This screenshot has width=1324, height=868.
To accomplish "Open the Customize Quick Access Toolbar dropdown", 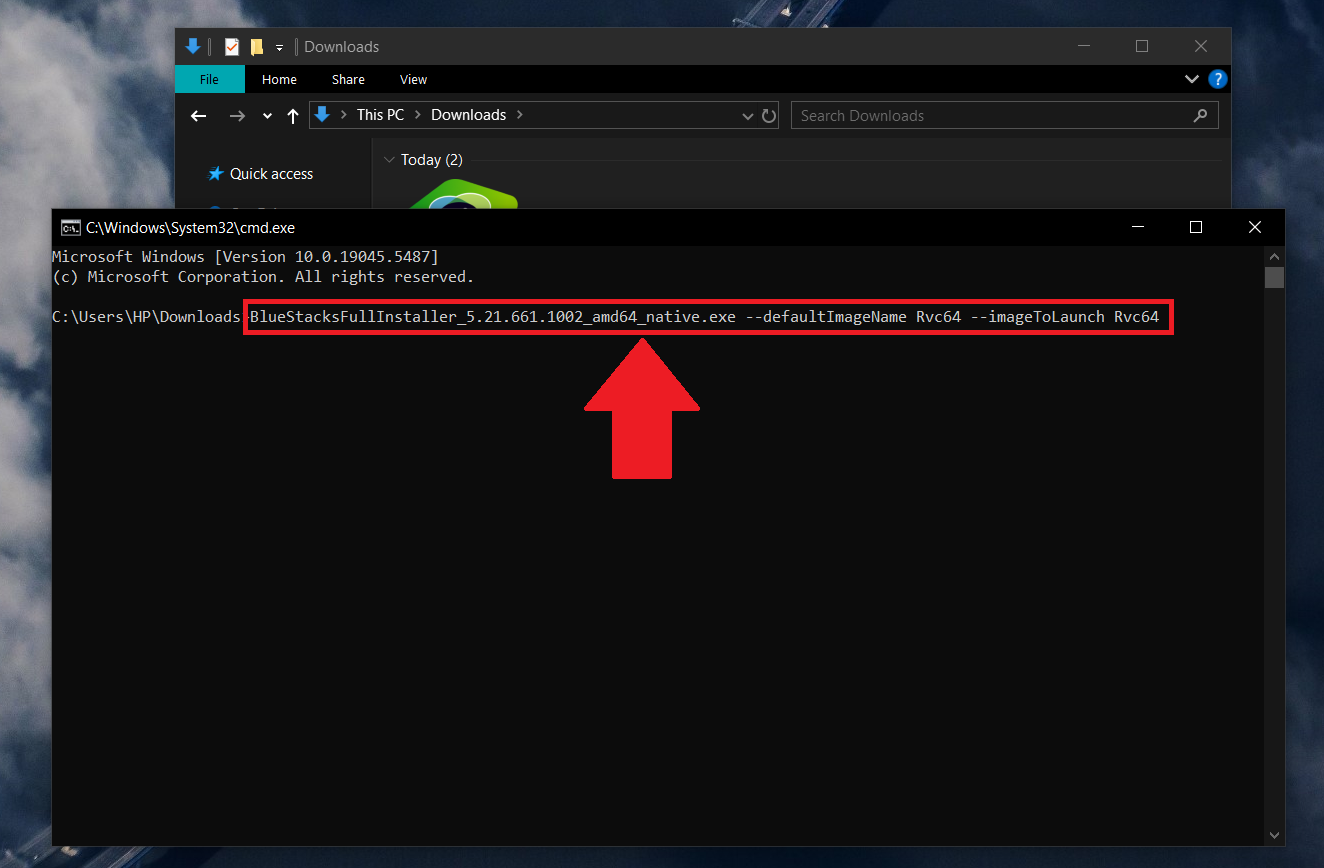I will pyautogui.click(x=279, y=47).
